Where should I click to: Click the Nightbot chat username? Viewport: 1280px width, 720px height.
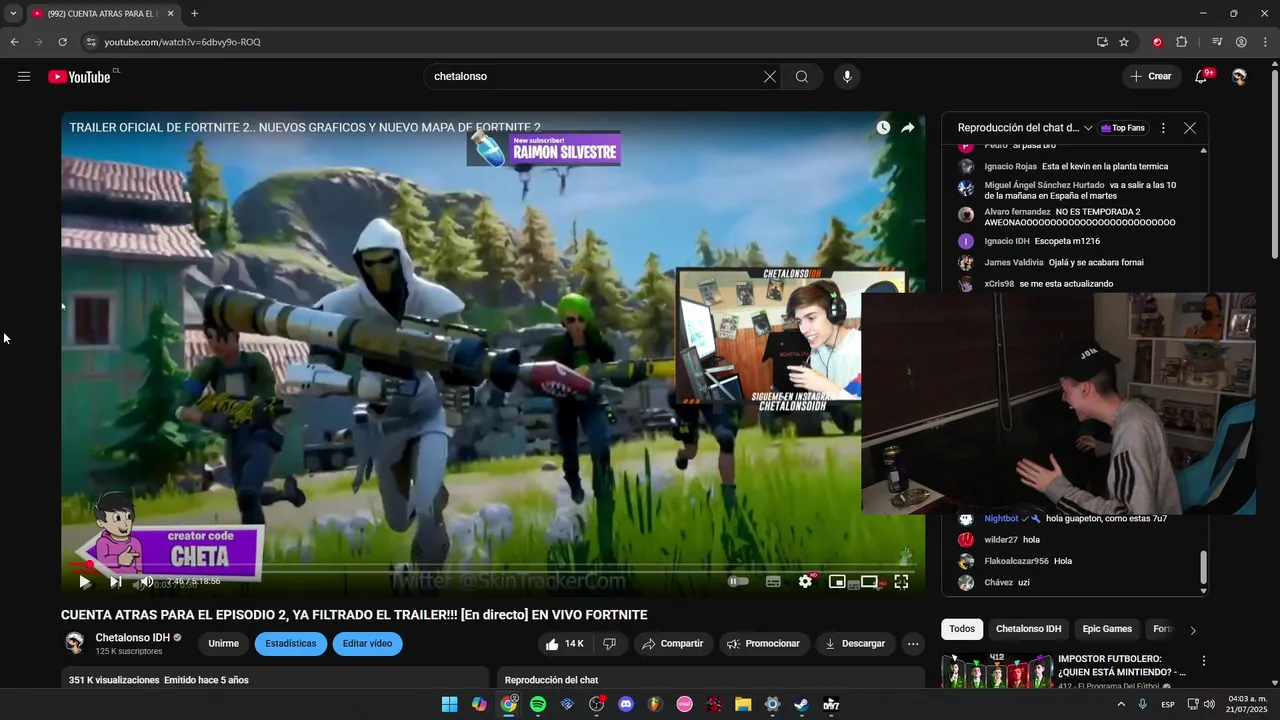coord(1001,519)
